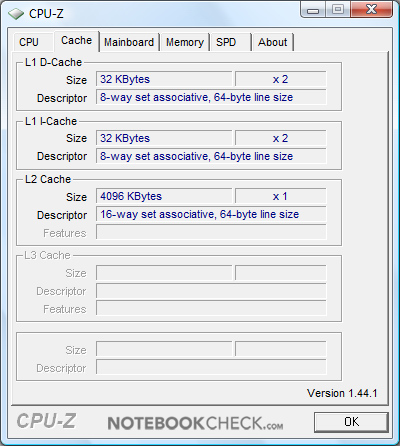
Task: Click the empty L3 Cache size field
Action: click(164, 273)
